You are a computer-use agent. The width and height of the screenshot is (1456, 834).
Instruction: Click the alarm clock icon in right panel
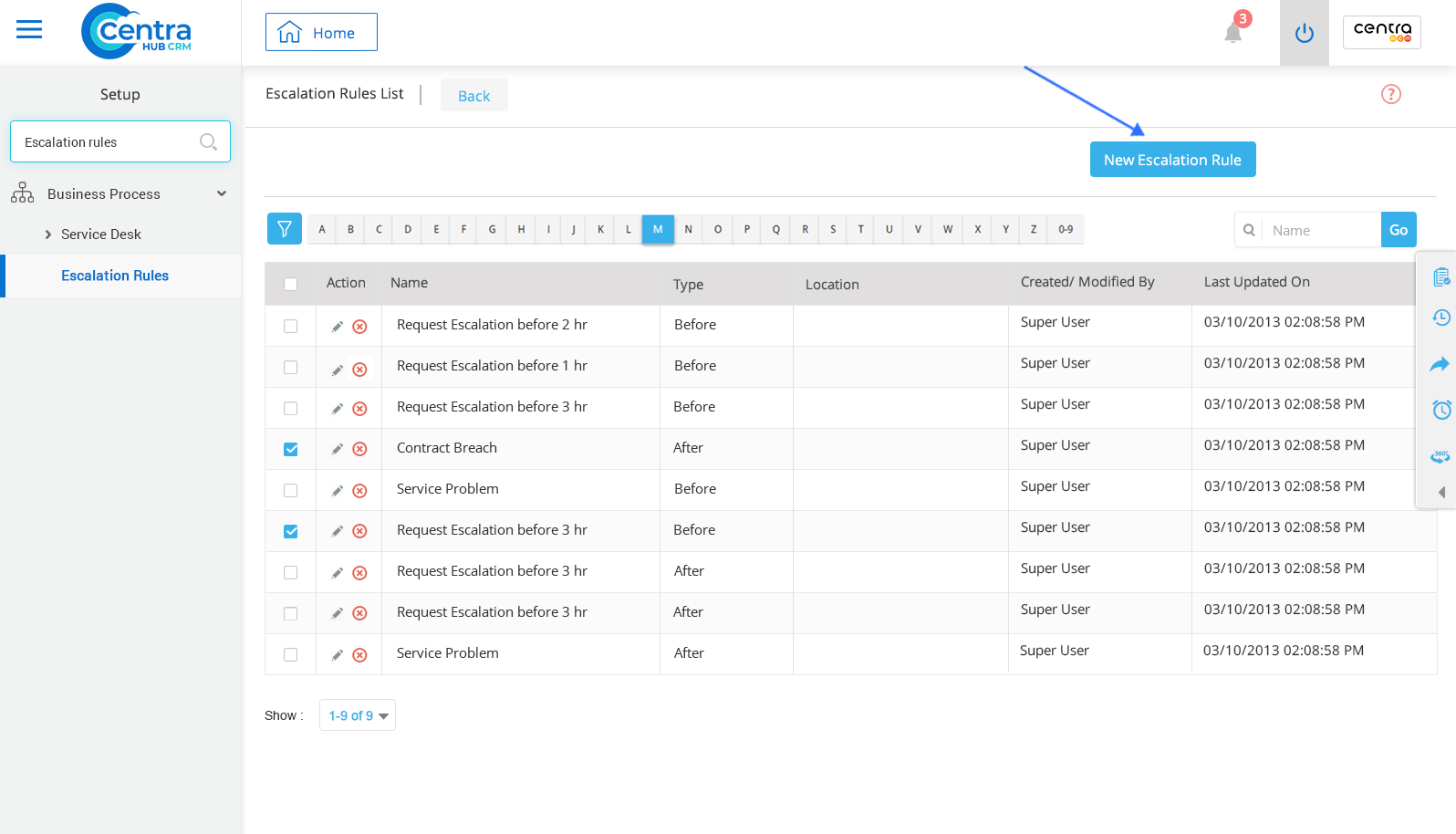pyautogui.click(x=1441, y=410)
